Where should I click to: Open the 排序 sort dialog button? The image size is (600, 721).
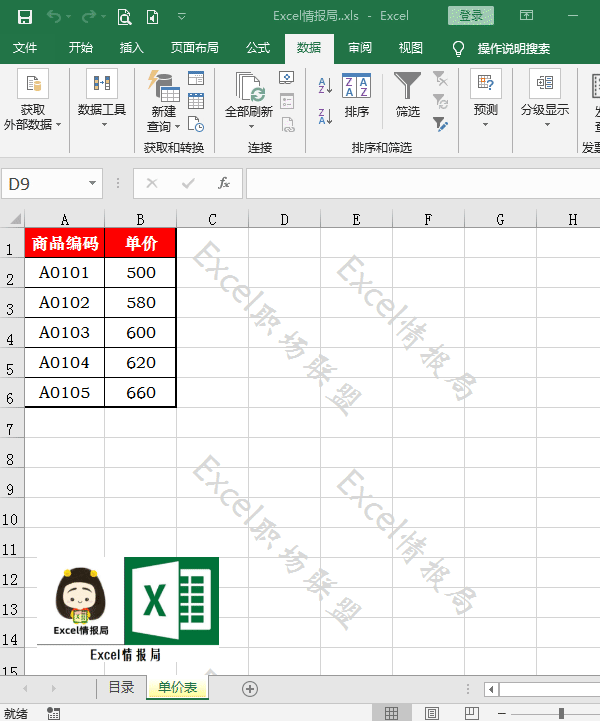point(356,95)
